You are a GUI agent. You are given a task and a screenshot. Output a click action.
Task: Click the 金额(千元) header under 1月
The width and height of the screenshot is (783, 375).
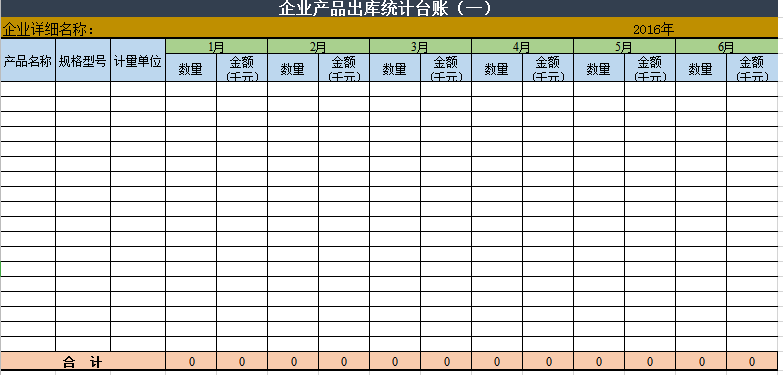click(x=242, y=68)
